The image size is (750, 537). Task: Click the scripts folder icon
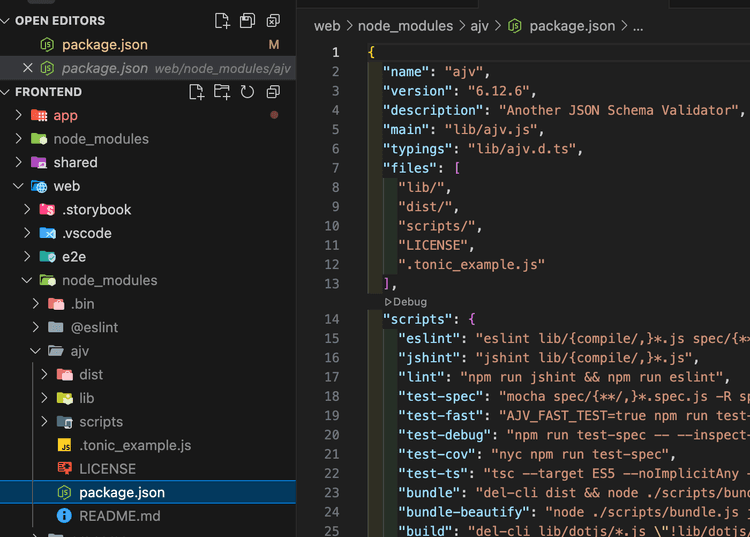tap(65, 422)
